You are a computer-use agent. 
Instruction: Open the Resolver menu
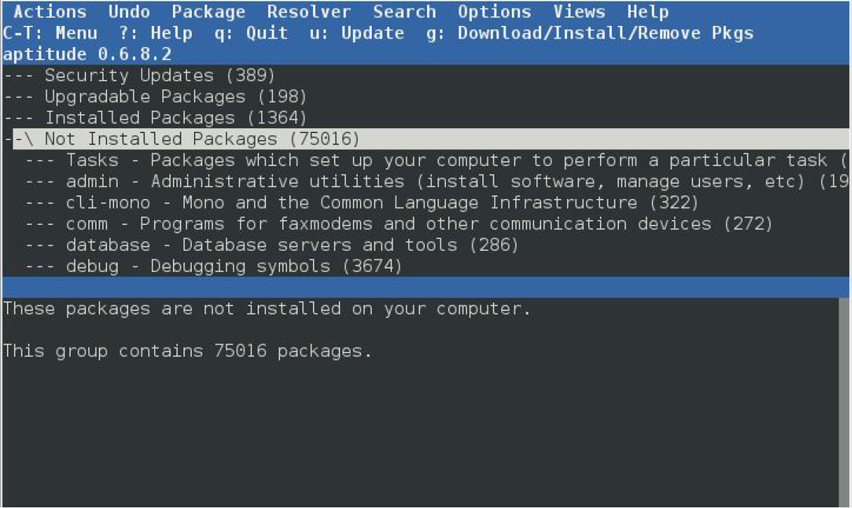coord(309,12)
